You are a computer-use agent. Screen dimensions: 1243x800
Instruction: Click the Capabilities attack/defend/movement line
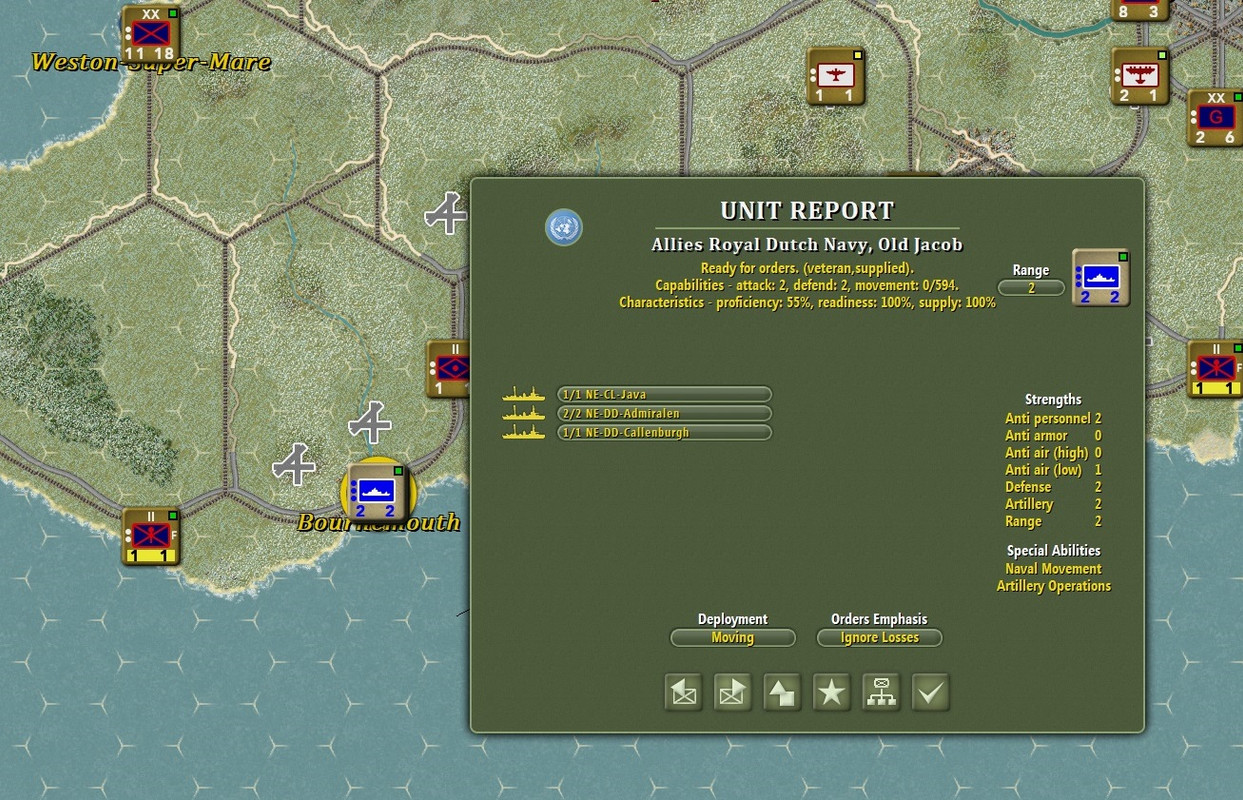pos(807,285)
